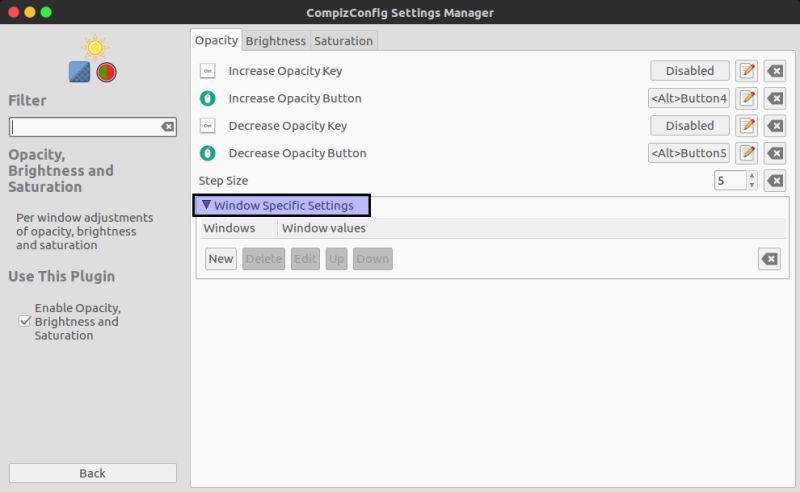Viewport: 800px width, 492px height.
Task: Click the Step Size label
Action: [x=223, y=181]
